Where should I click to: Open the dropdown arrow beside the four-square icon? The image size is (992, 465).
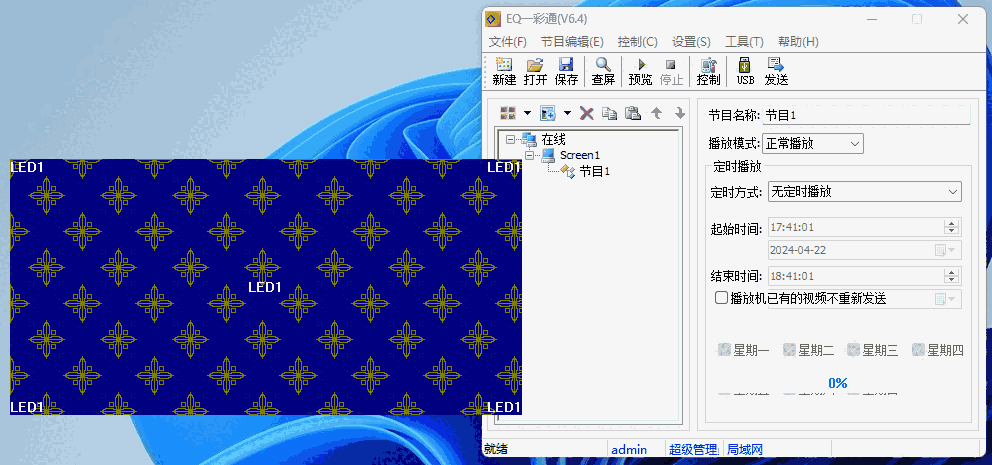[527, 113]
